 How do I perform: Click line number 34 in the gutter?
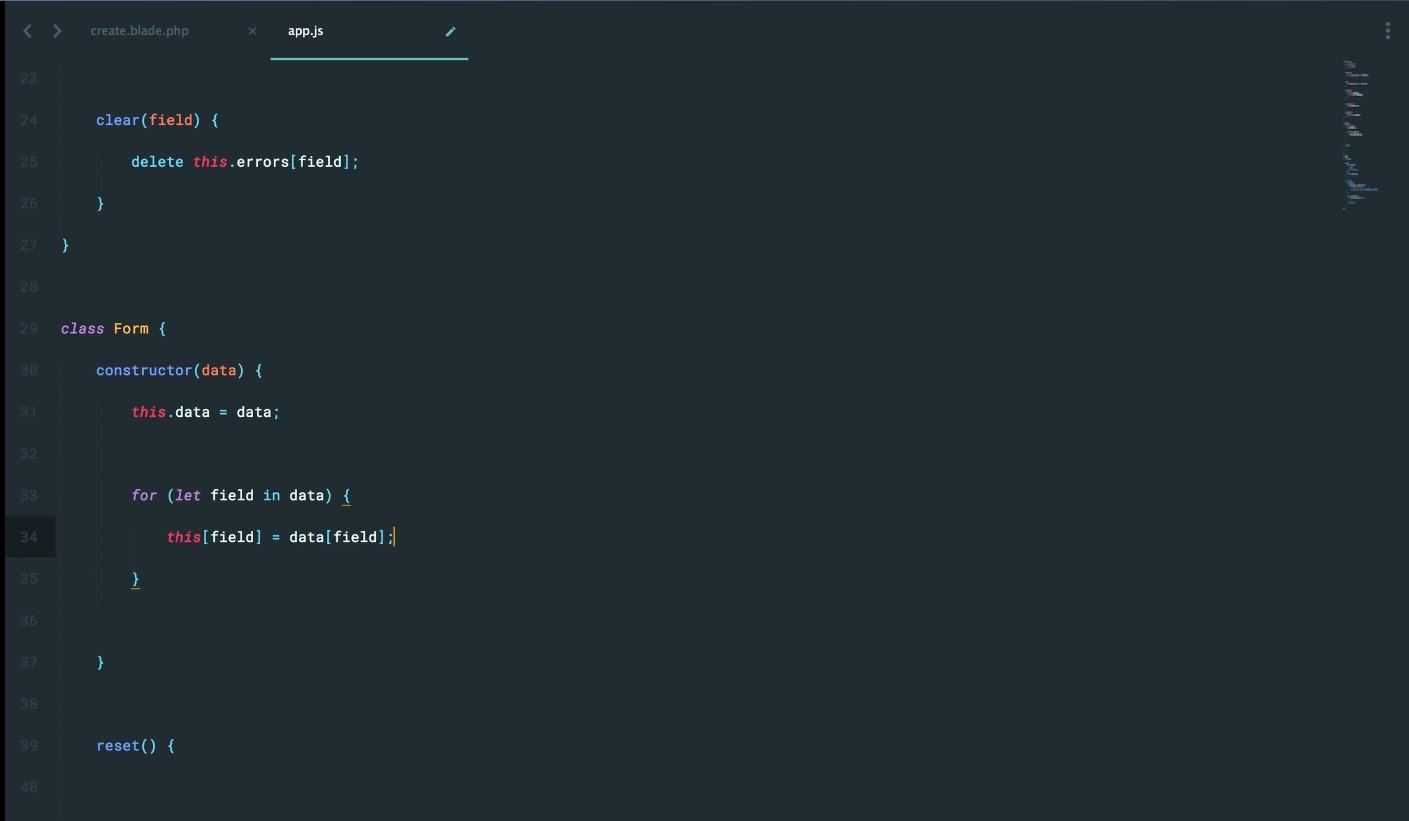(x=28, y=537)
